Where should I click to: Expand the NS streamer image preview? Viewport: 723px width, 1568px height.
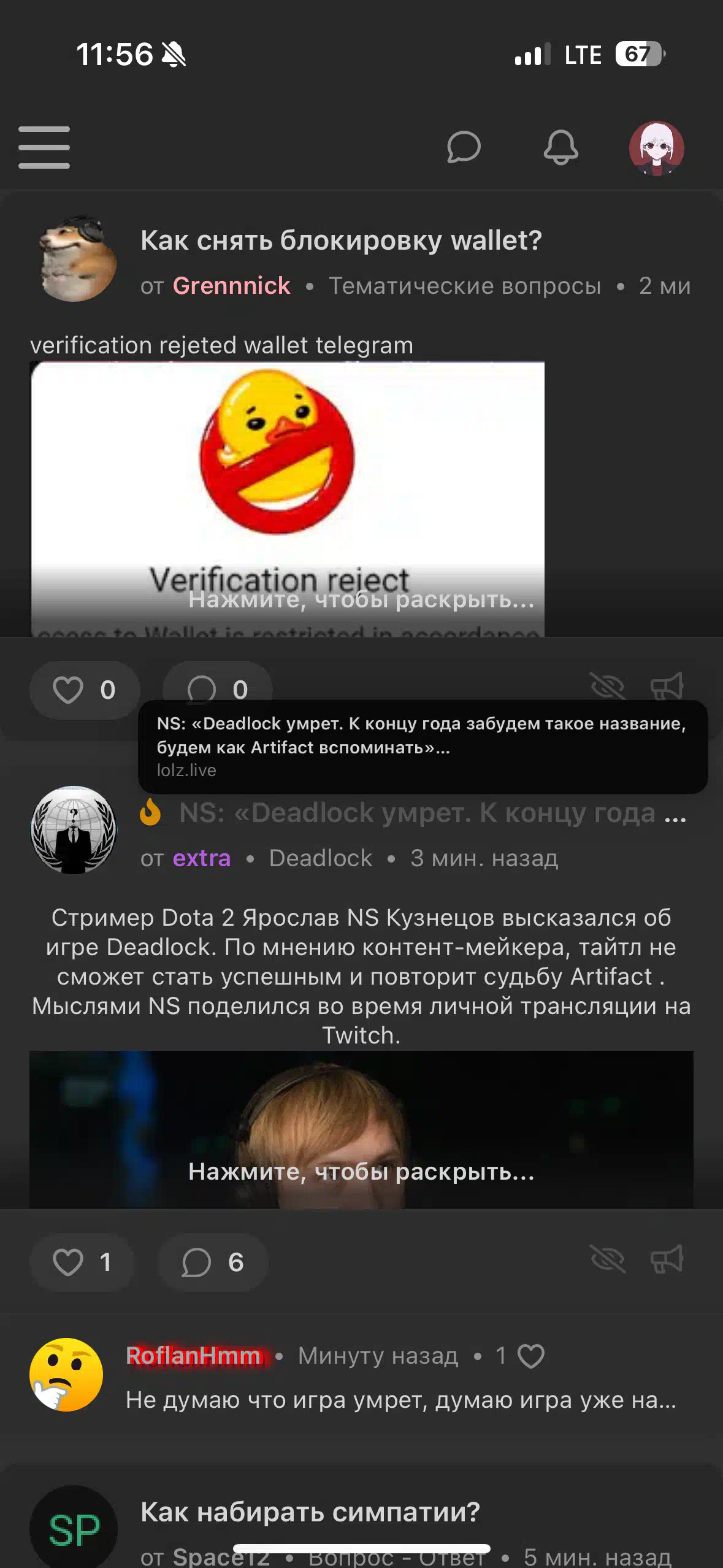click(x=361, y=1129)
